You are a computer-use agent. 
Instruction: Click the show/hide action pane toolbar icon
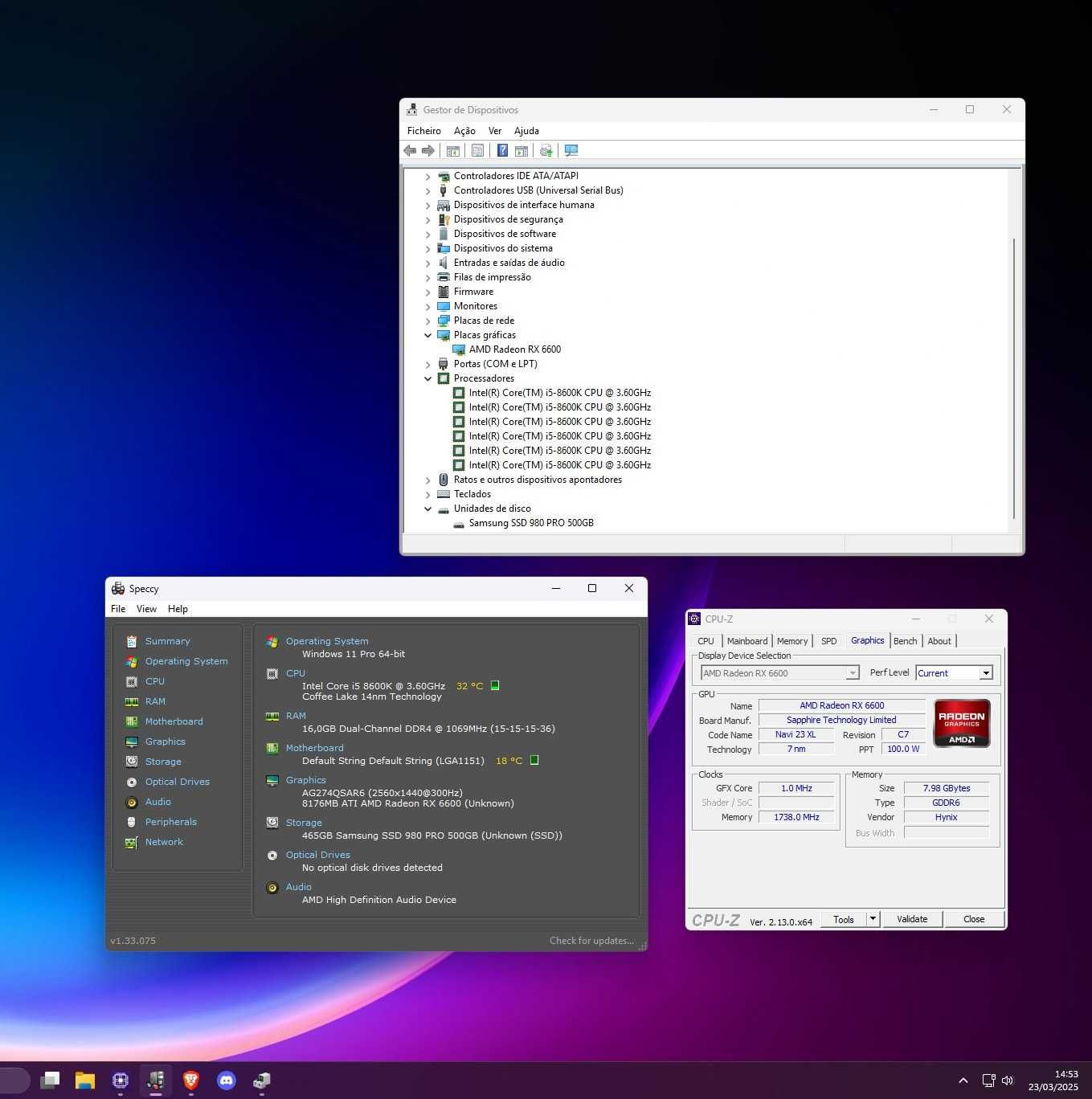(521, 150)
